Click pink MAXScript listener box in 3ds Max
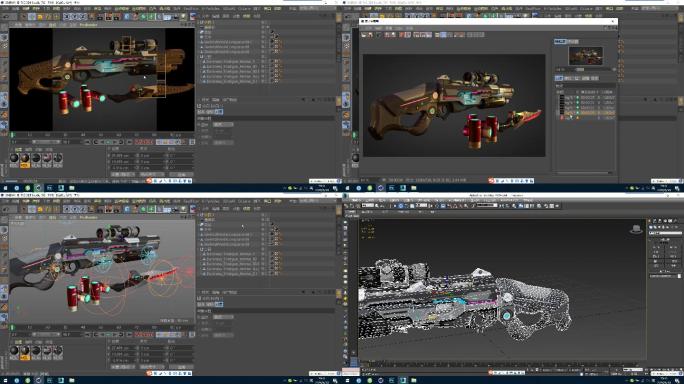This screenshot has height=384, width=684. click(x=350, y=371)
